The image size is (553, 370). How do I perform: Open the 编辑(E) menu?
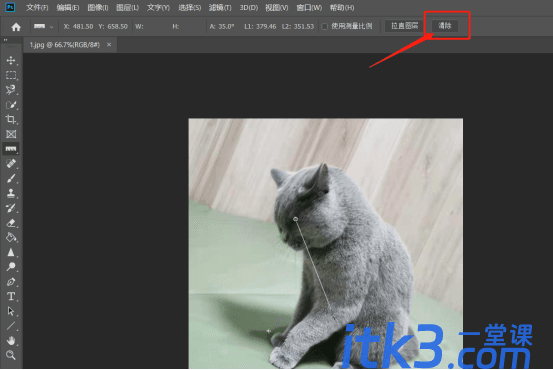(x=68, y=7)
